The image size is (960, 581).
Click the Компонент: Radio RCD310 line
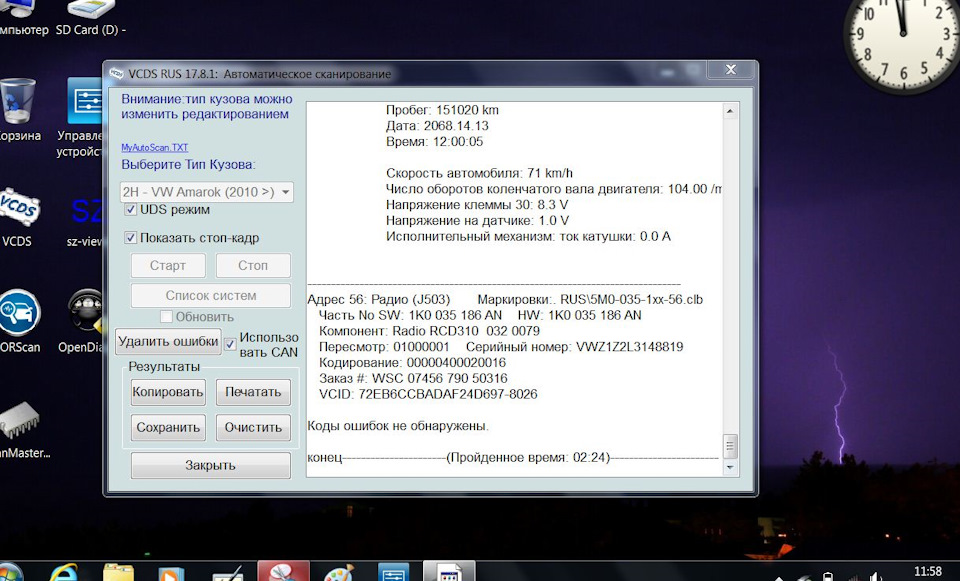click(x=429, y=331)
